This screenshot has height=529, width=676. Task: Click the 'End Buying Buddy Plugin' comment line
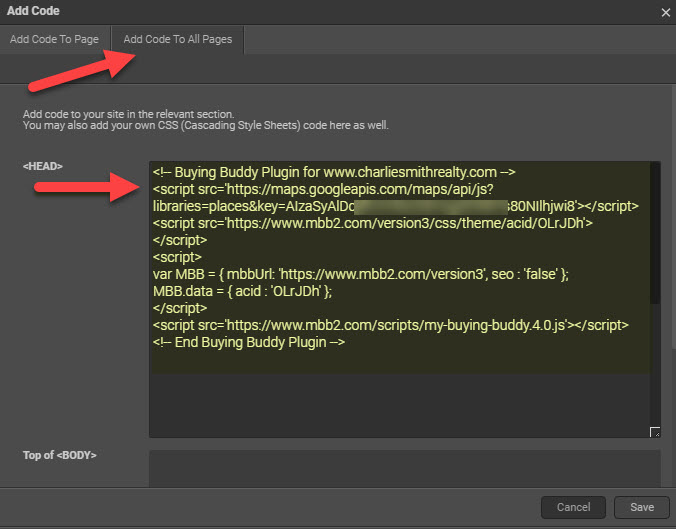coord(249,342)
